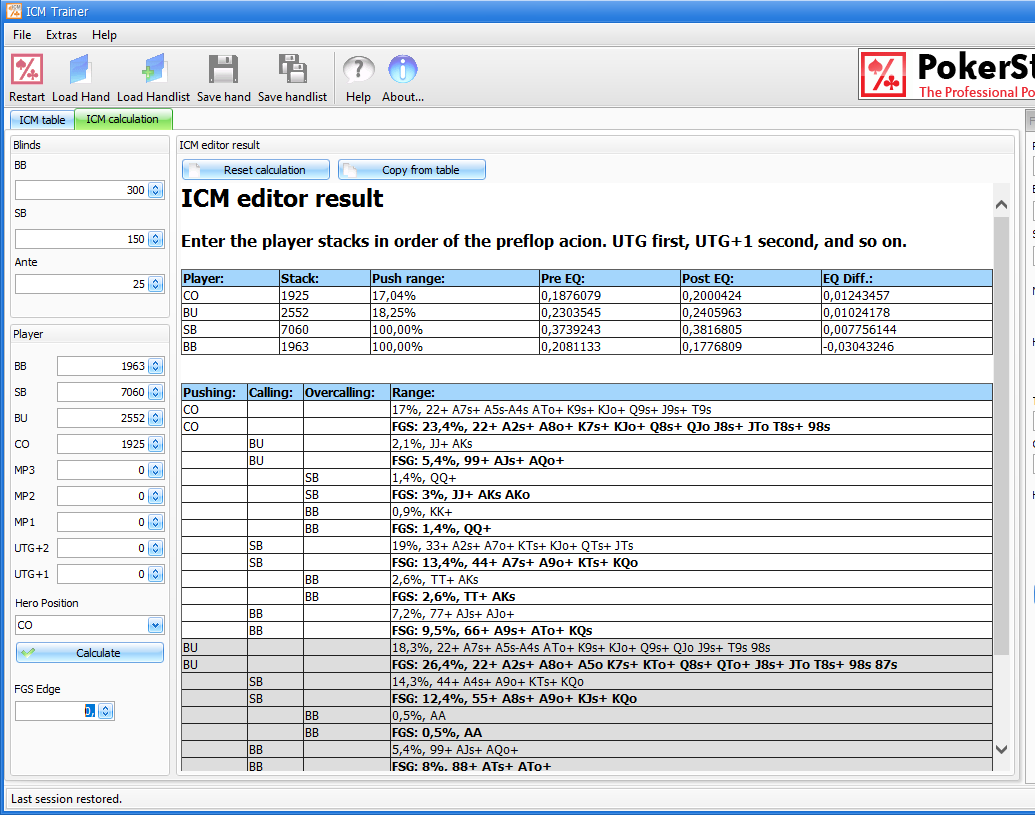Click the EQ Diff. column header

[907, 278]
